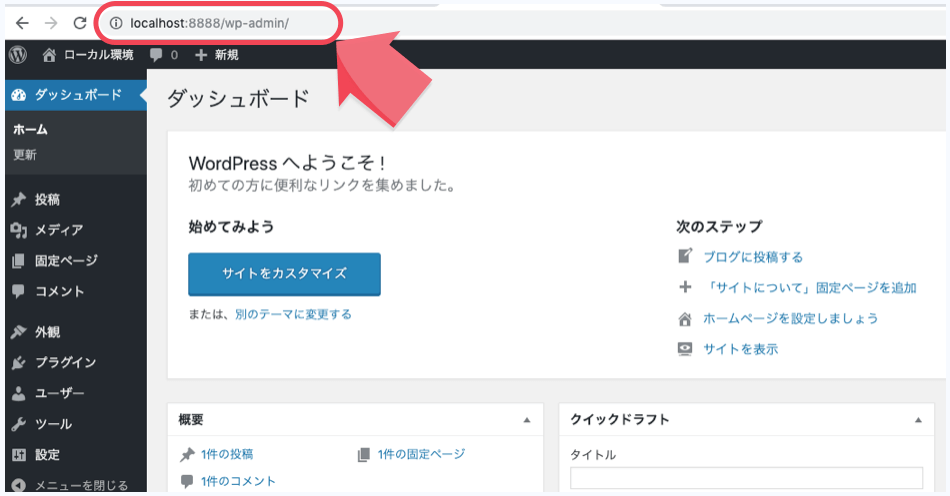Click the browser back arrow
The height and width of the screenshot is (496, 950).
click(x=22, y=23)
